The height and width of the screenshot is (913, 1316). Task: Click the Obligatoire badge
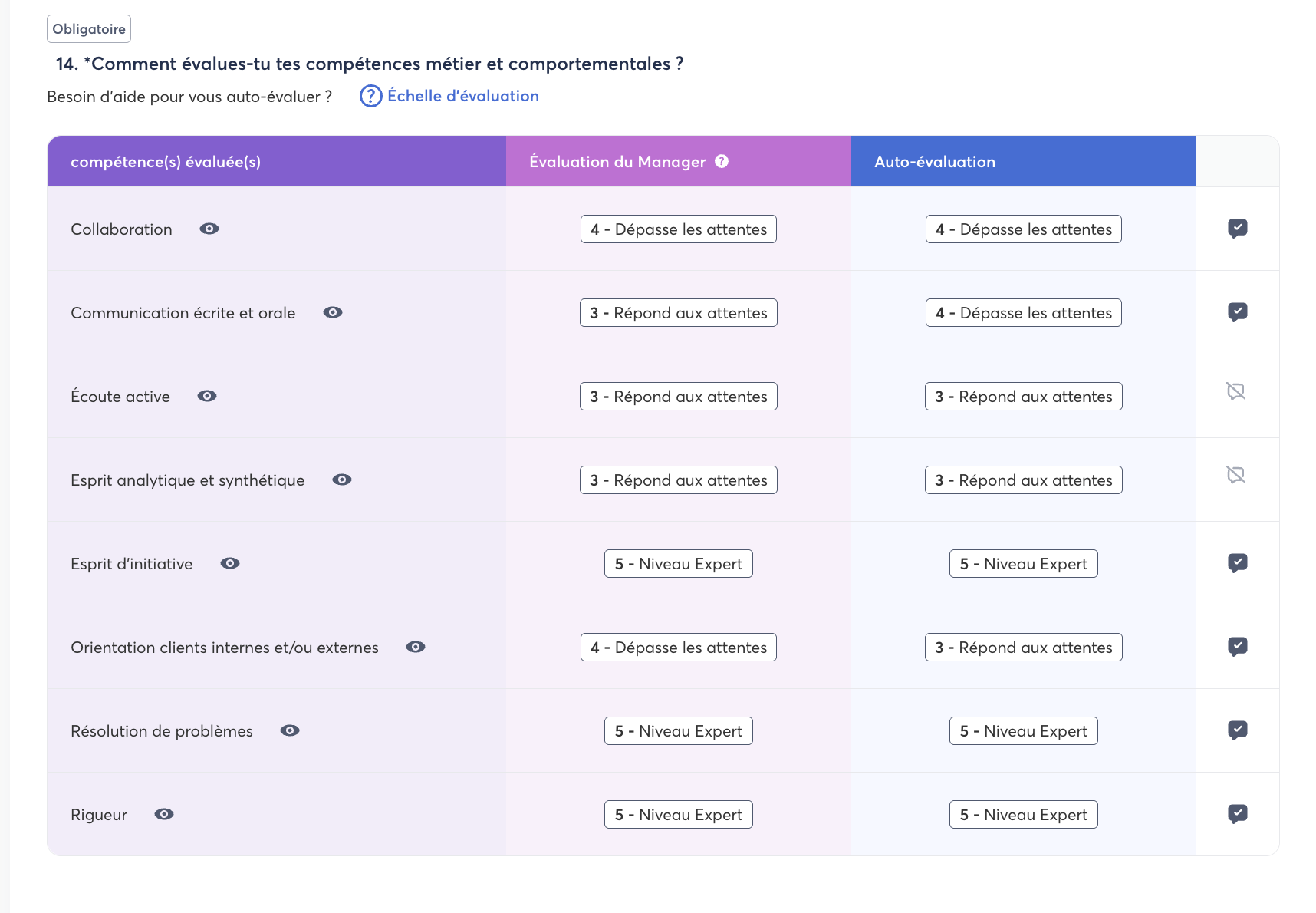pos(89,29)
